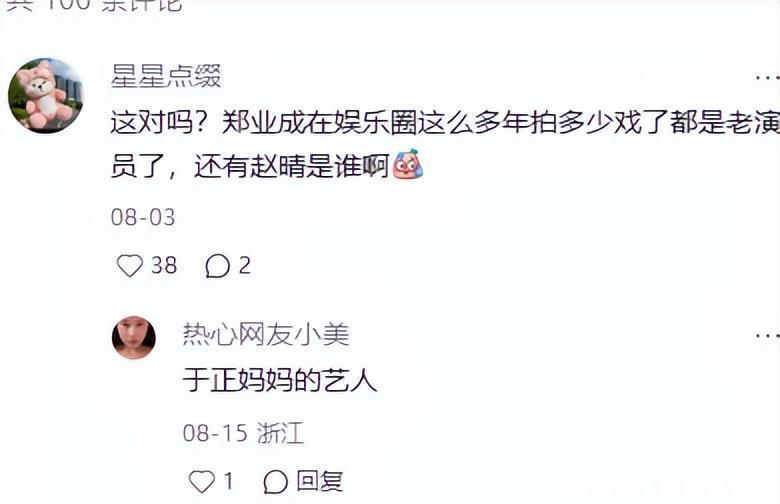This screenshot has height=504, width=780.
Task: Like 热心网友小美's reply
Action: pos(202,482)
